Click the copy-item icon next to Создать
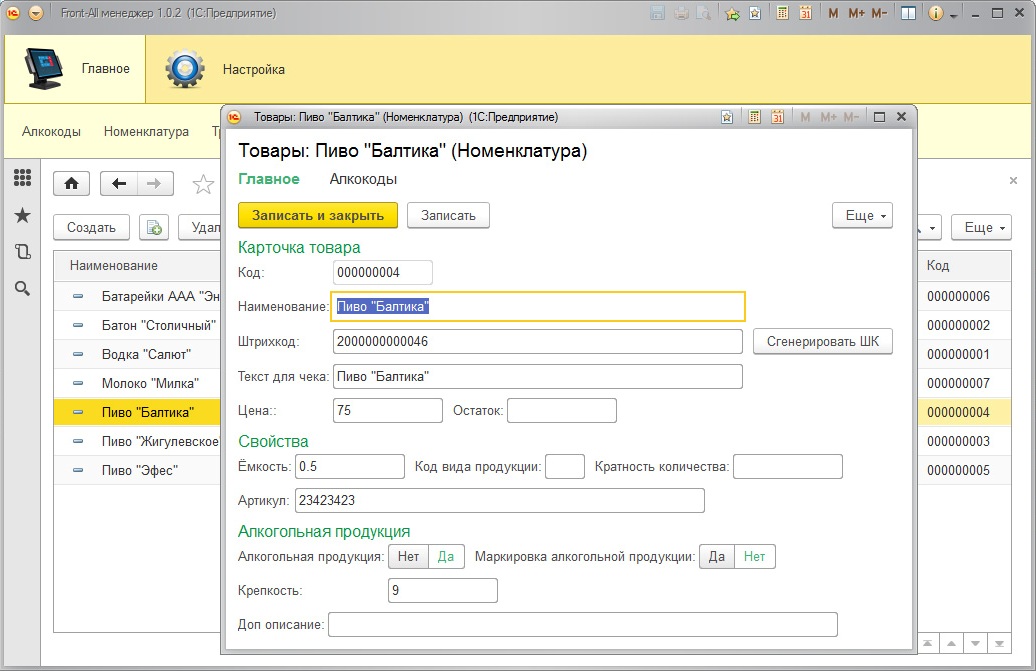Viewport: 1036px width, 671px height. (154, 227)
